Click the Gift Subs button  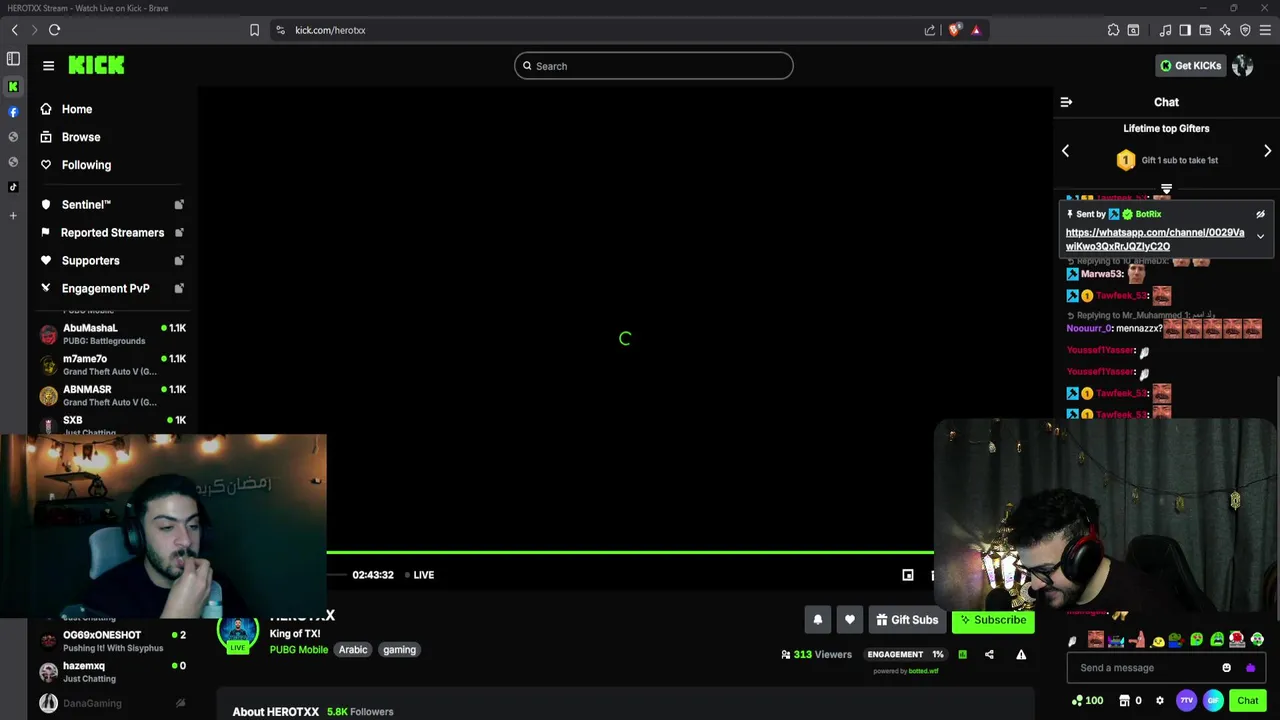click(x=907, y=620)
